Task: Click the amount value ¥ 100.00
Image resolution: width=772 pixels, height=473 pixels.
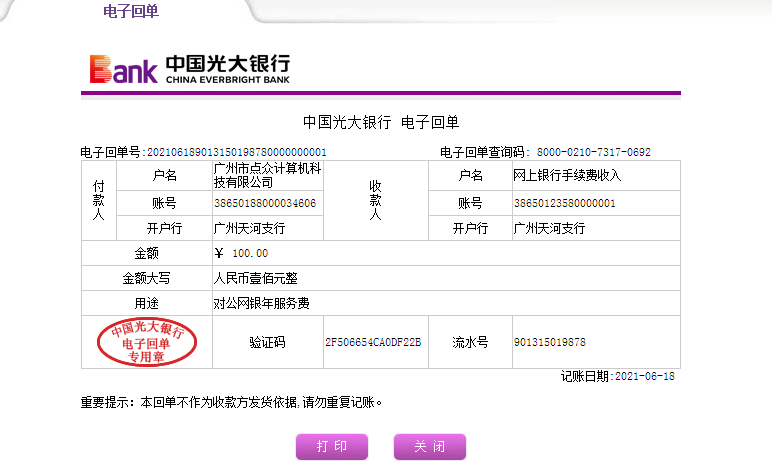Action: (x=241, y=253)
